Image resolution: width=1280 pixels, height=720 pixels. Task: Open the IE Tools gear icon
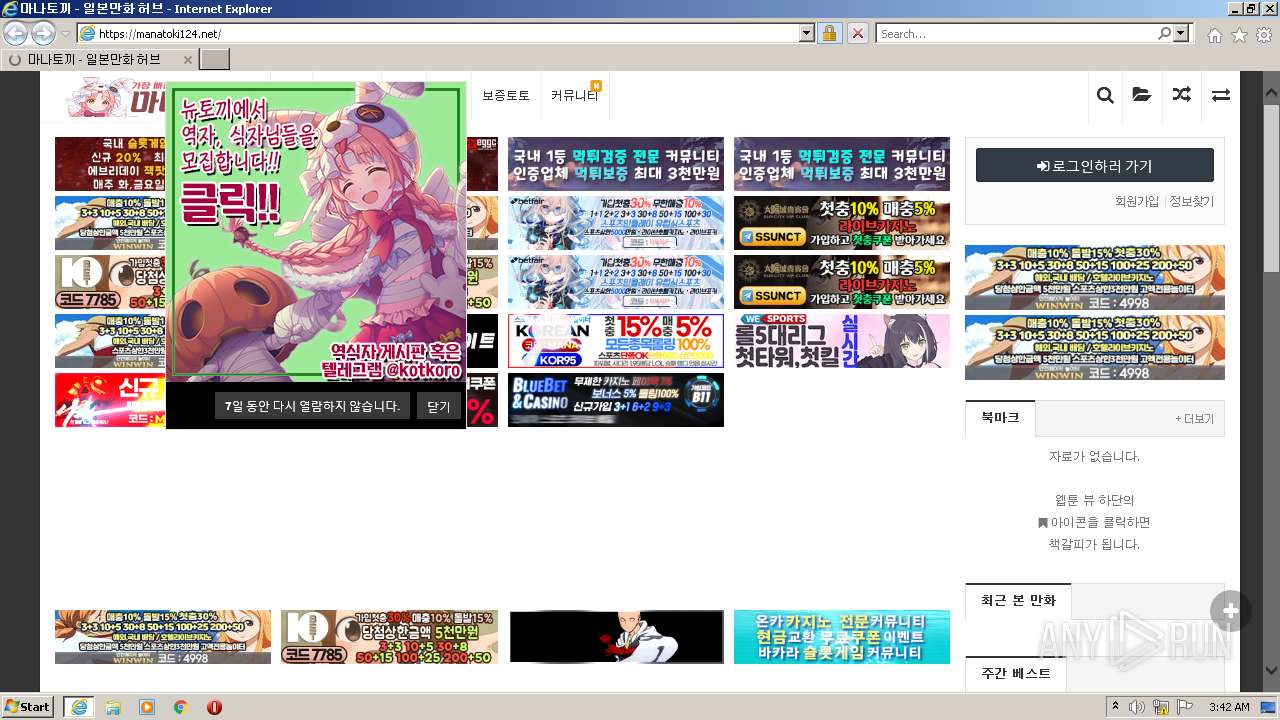pos(1264,35)
